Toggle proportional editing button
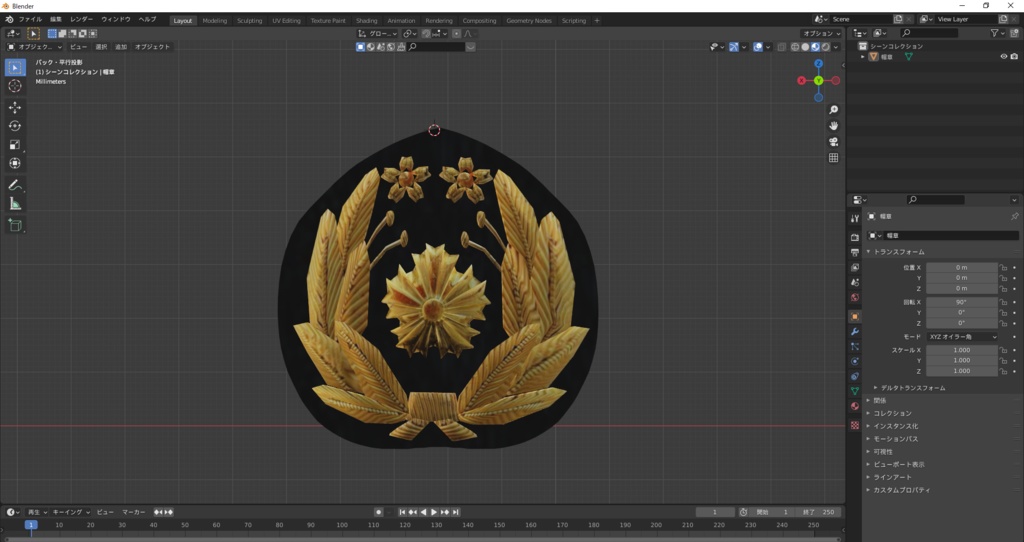Screen dimensions: 1024x542 (456, 33)
